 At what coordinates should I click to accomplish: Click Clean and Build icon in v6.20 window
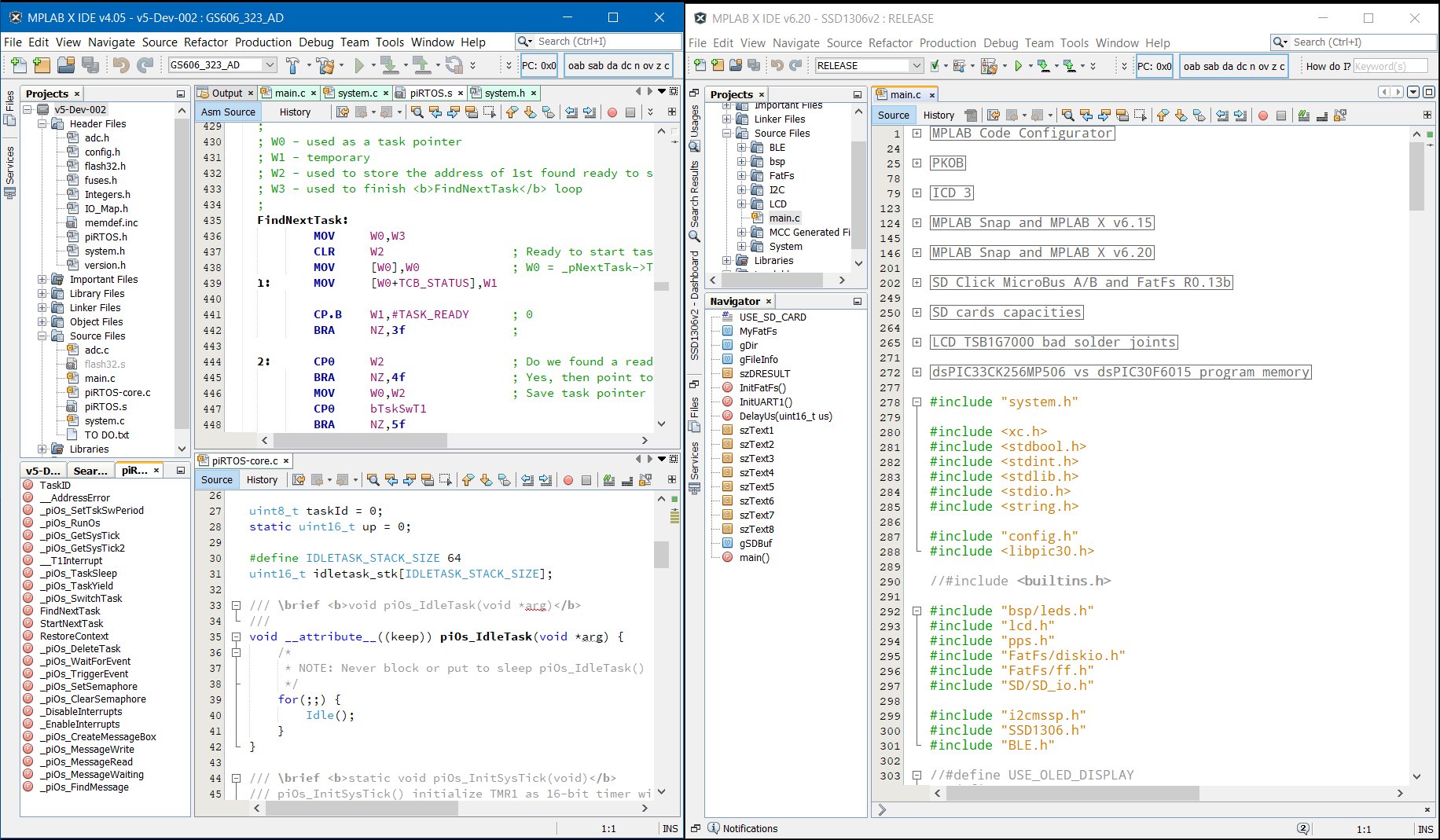tap(989, 66)
